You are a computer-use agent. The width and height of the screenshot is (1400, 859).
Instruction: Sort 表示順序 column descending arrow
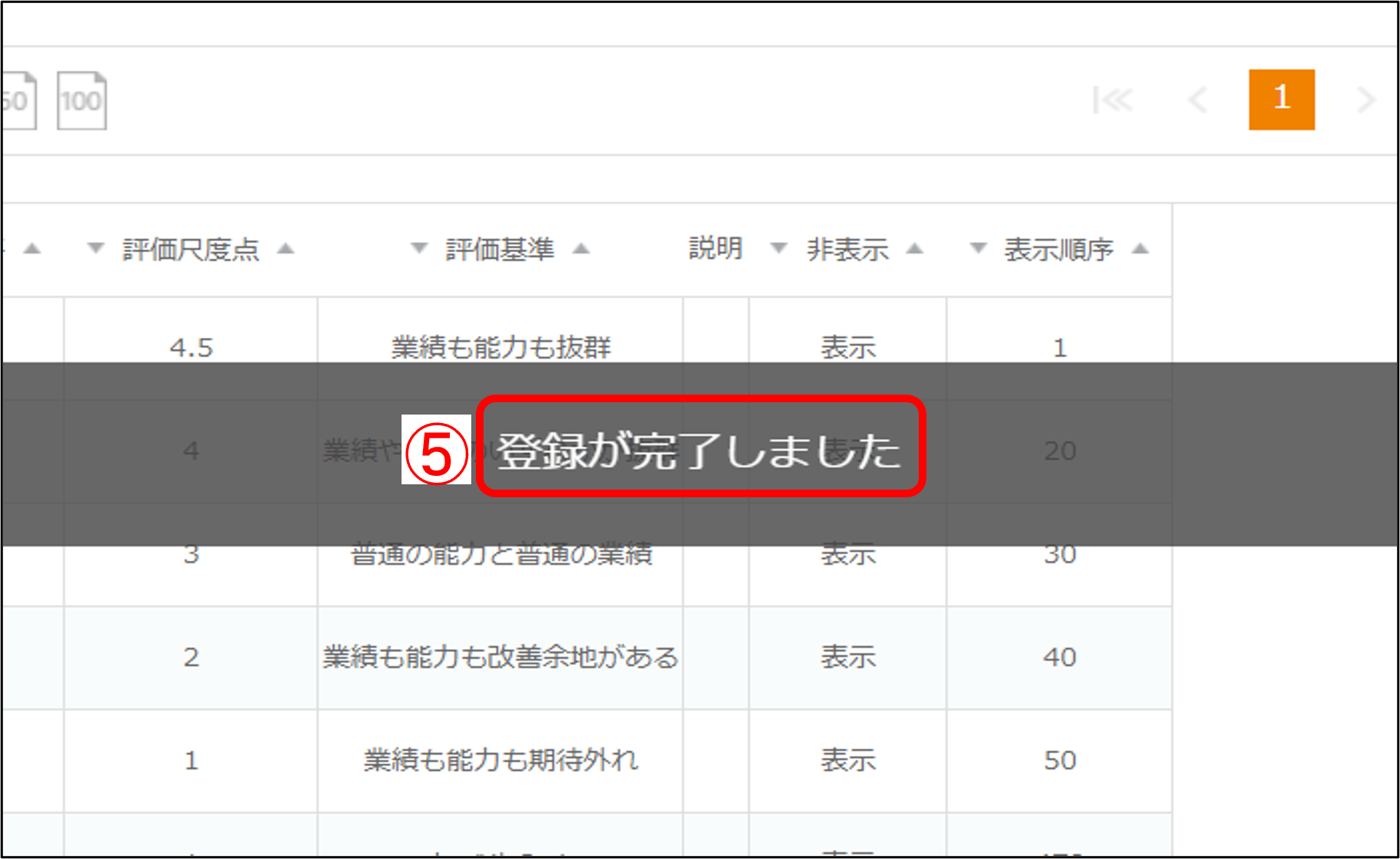978,248
